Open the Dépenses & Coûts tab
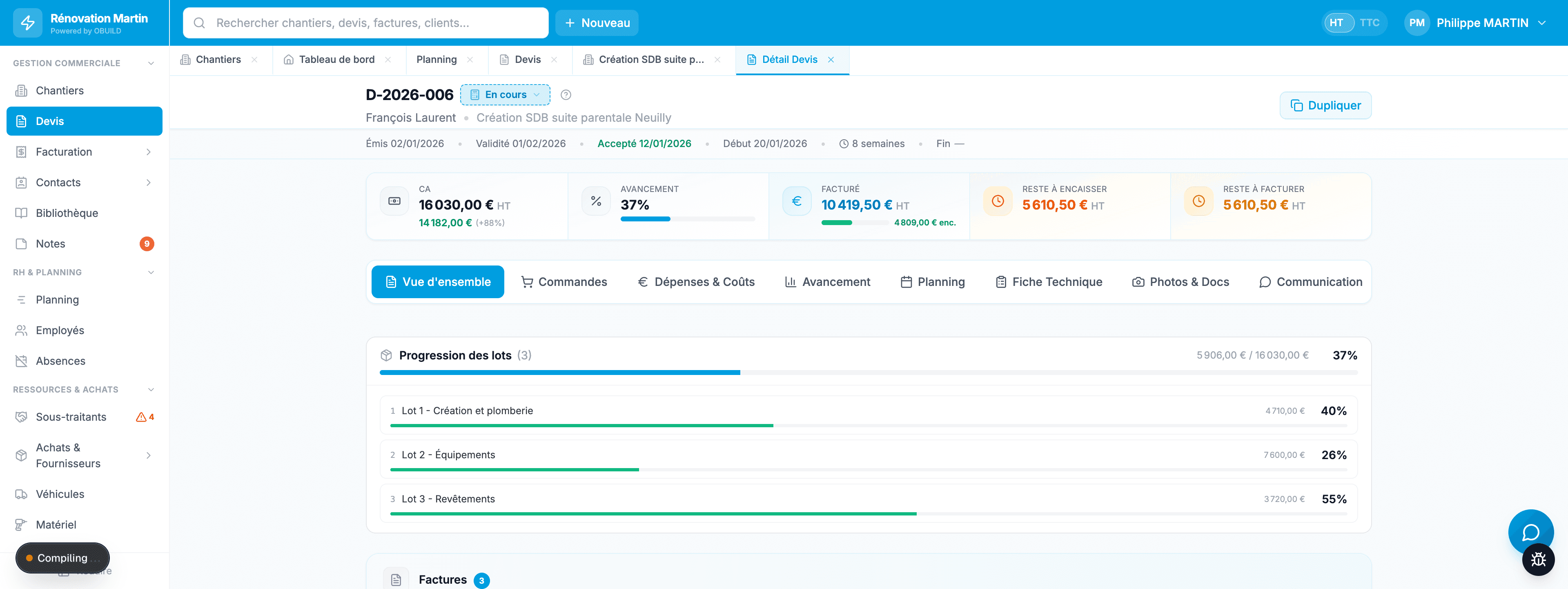Image resolution: width=1568 pixels, height=589 pixels. tap(696, 282)
